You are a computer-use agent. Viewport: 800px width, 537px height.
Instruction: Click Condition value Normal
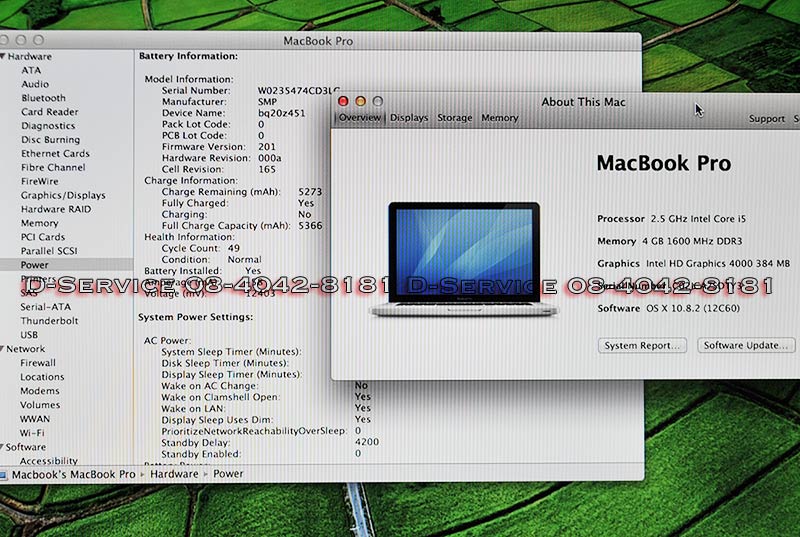244,260
